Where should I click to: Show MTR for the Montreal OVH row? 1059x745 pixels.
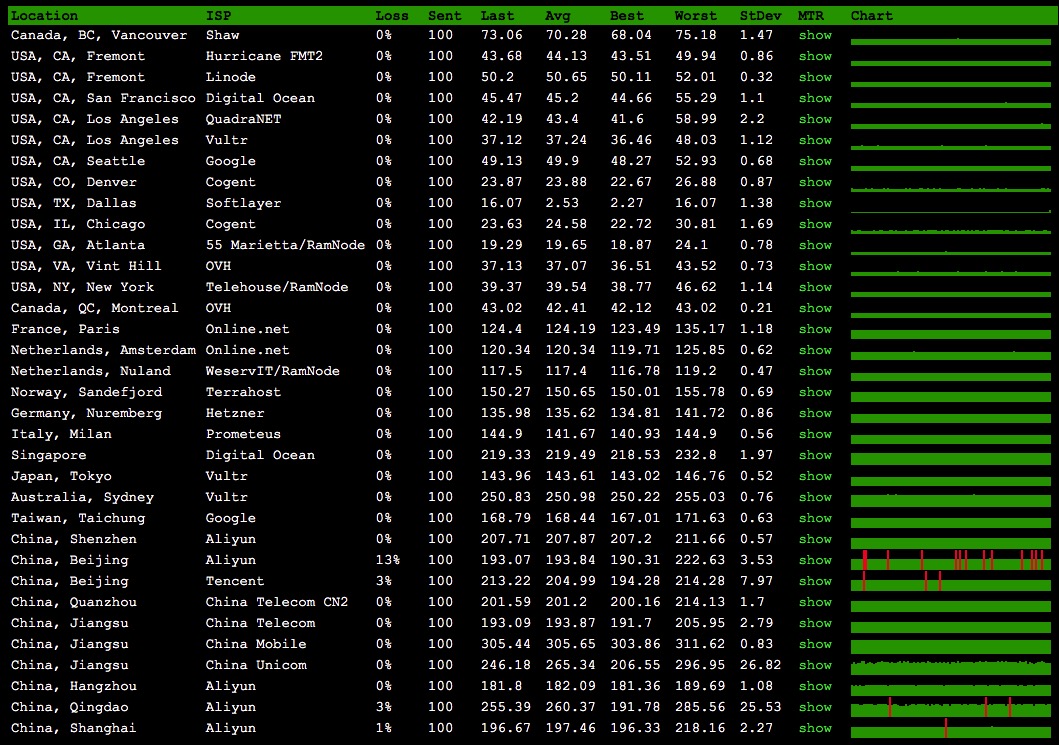815,308
